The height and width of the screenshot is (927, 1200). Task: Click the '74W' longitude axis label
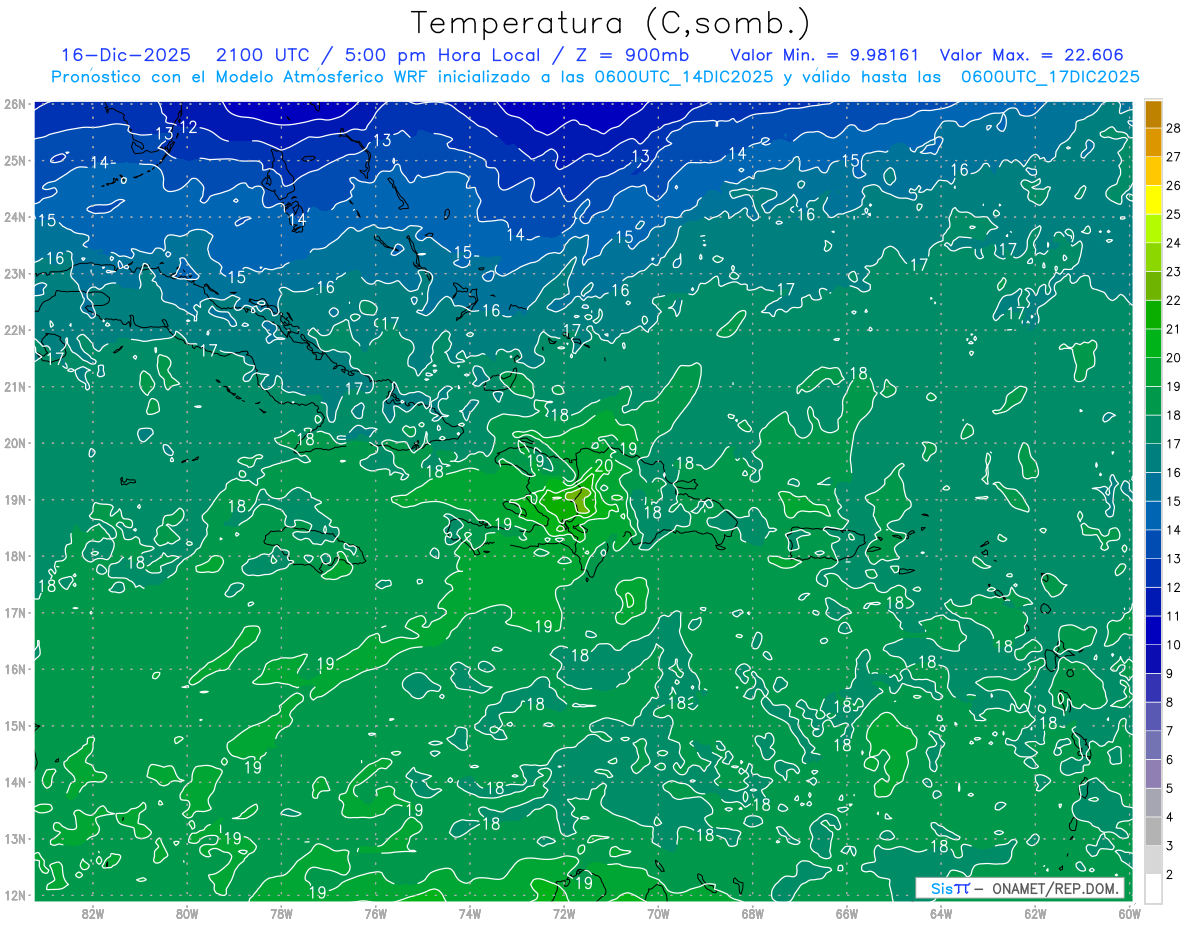click(469, 913)
